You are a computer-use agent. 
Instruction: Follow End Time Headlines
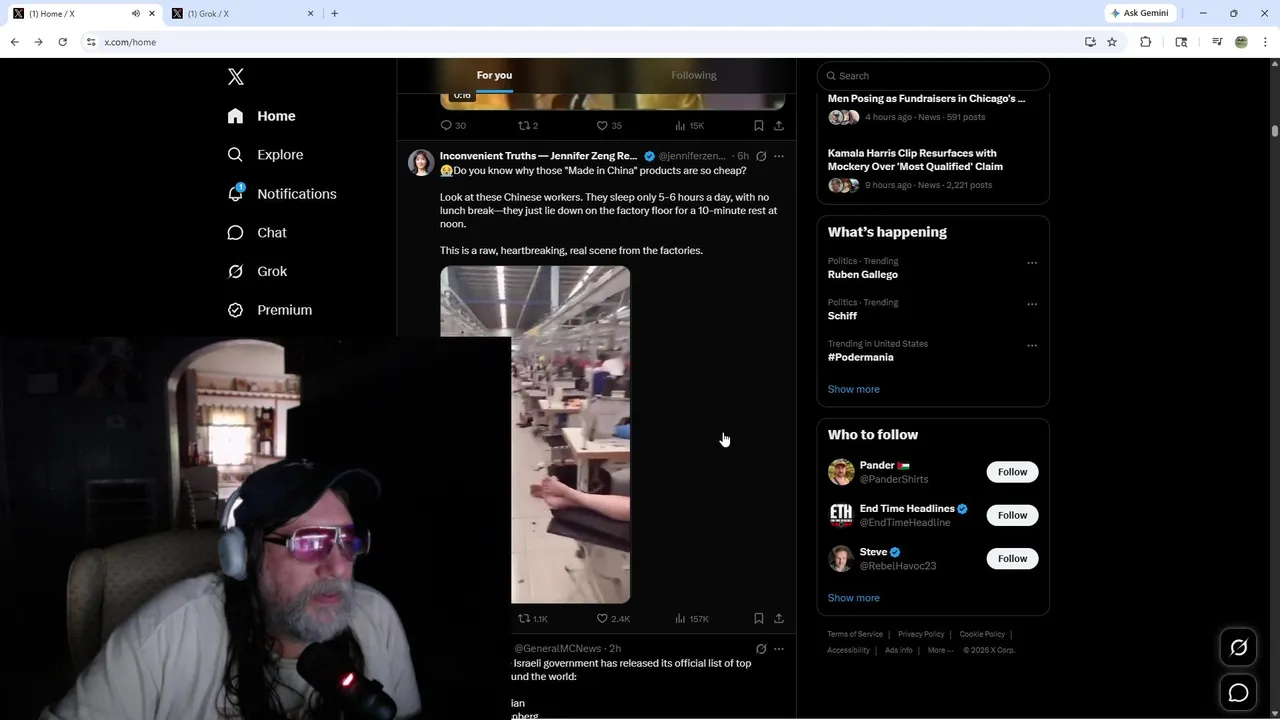(x=1012, y=515)
